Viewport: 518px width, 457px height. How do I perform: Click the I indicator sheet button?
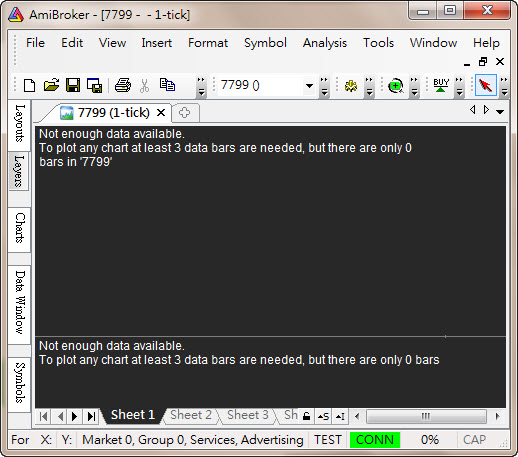pyautogui.click(x=340, y=416)
